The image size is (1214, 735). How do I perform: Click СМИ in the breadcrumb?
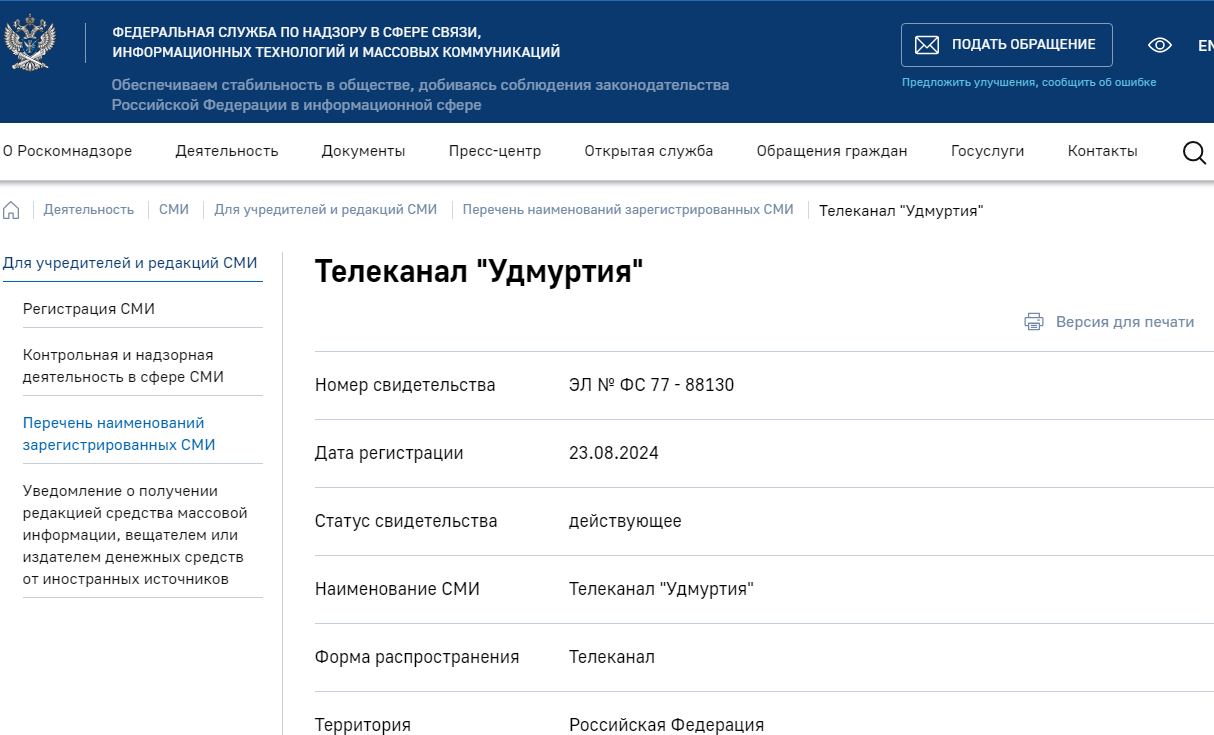[x=174, y=209]
